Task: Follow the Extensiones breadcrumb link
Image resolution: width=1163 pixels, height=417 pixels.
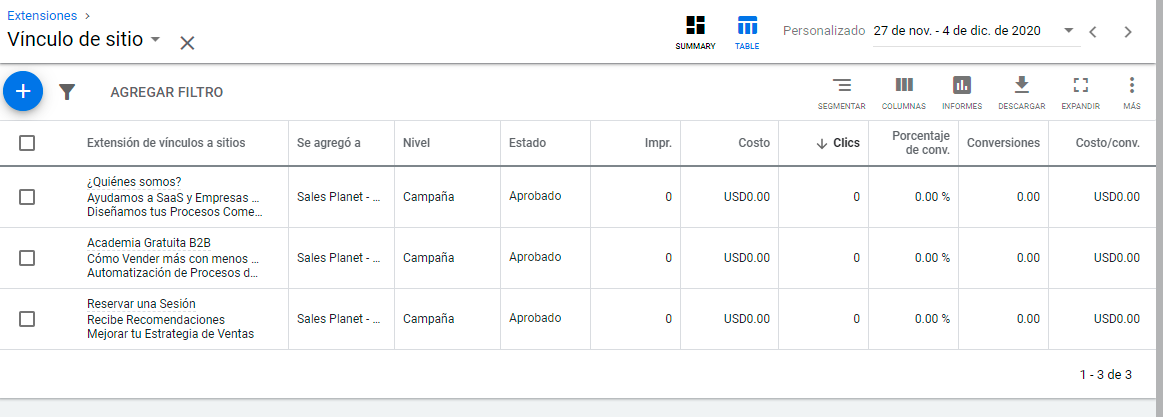Action: click(42, 15)
